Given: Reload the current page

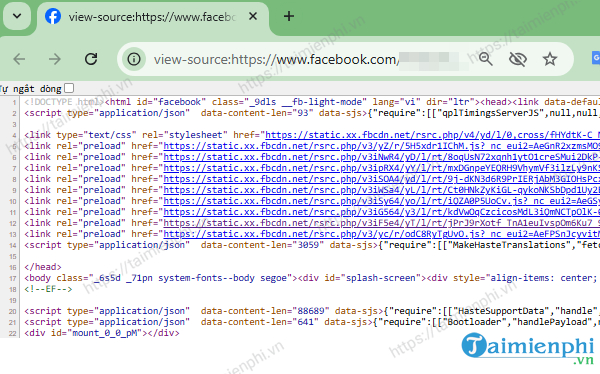Looking at the screenshot, I should (x=91, y=59).
